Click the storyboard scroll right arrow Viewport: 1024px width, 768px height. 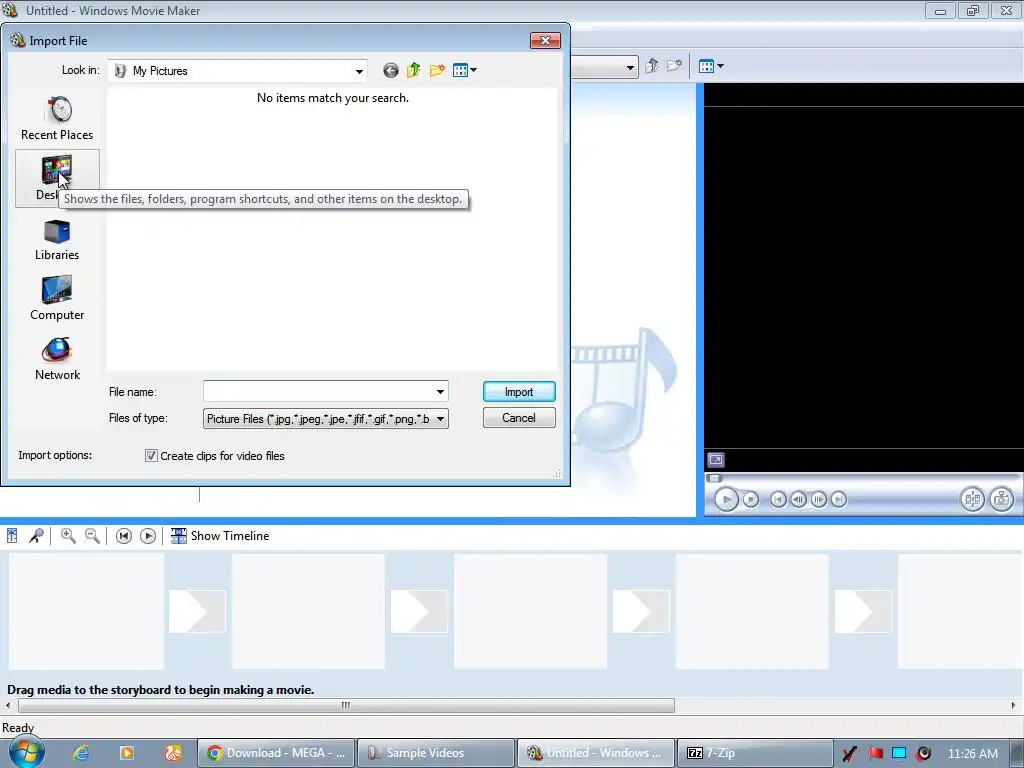pyautogui.click(x=1014, y=705)
